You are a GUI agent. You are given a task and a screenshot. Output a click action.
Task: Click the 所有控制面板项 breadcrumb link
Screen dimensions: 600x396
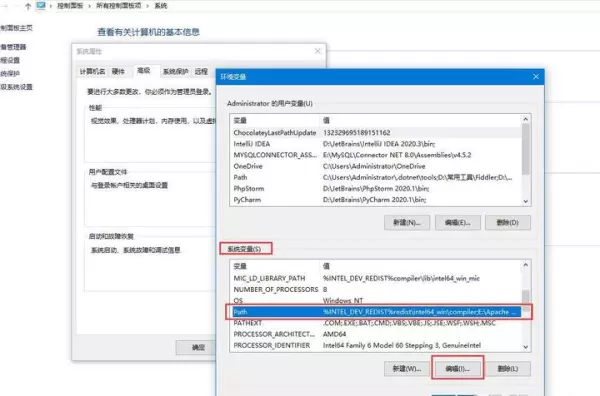(x=119, y=6)
